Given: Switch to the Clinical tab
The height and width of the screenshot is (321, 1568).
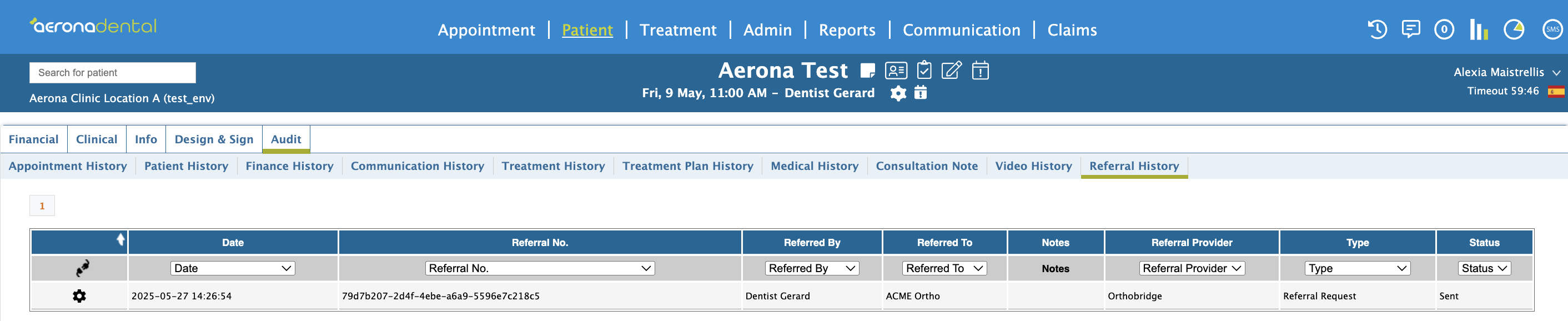Looking at the screenshot, I should pyautogui.click(x=97, y=139).
